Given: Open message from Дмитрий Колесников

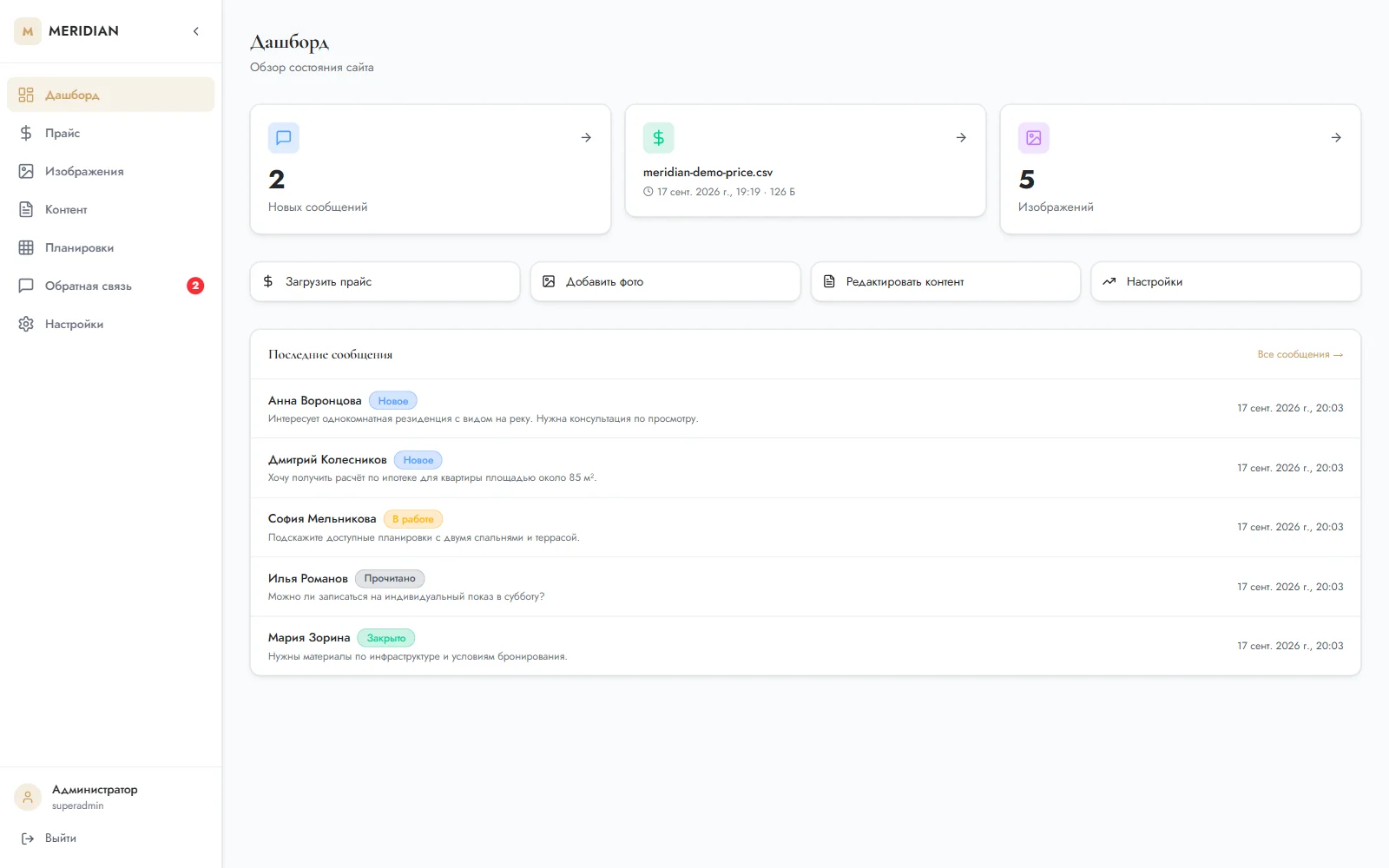Looking at the screenshot, I should [806, 468].
